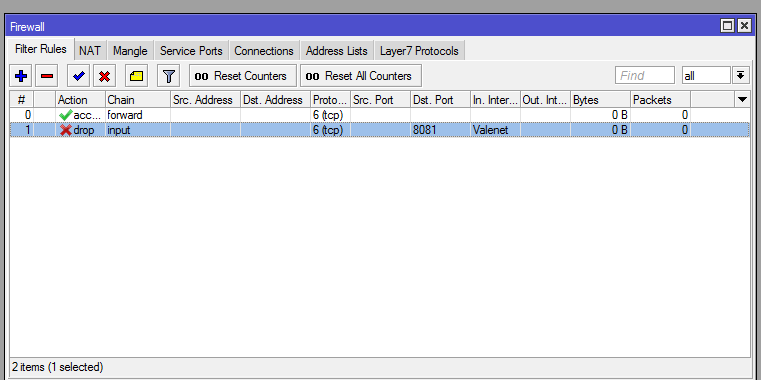
Task: Select the 'input' chain cell
Action: click(x=138, y=130)
